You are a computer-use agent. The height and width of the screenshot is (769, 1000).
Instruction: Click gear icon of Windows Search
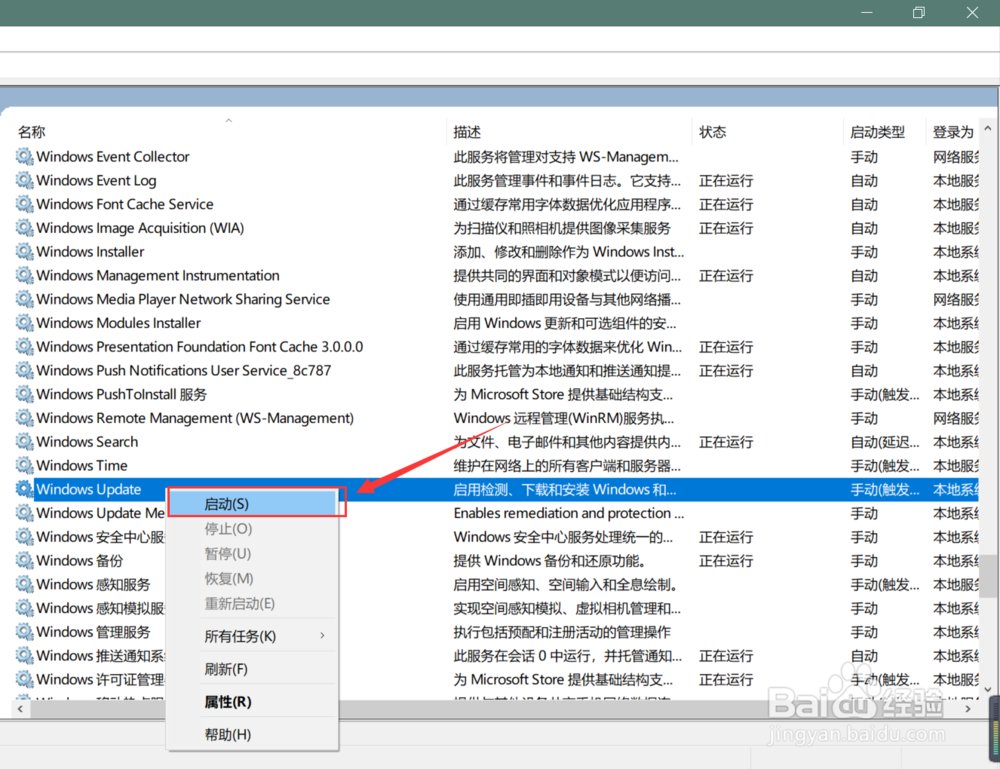[x=24, y=442]
